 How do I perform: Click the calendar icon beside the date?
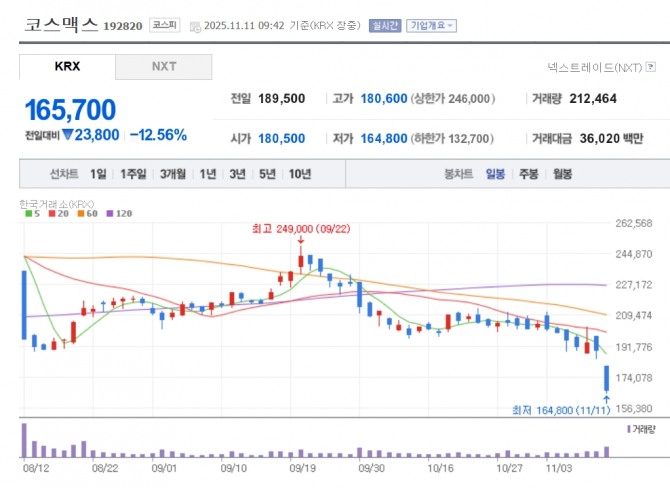pos(195,26)
